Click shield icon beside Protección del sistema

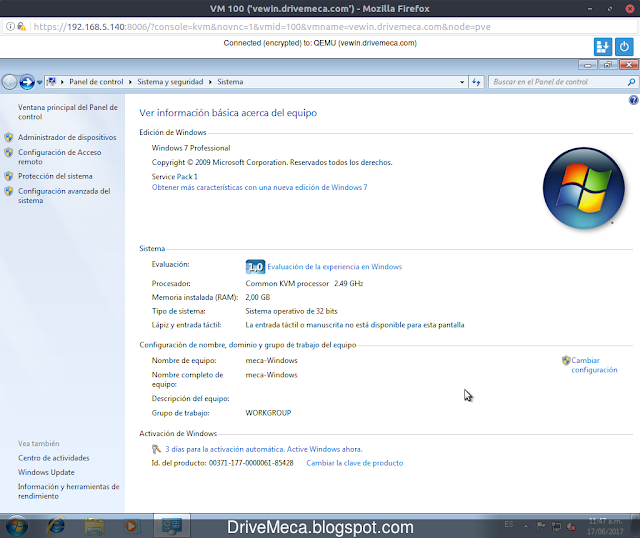click(x=9, y=176)
